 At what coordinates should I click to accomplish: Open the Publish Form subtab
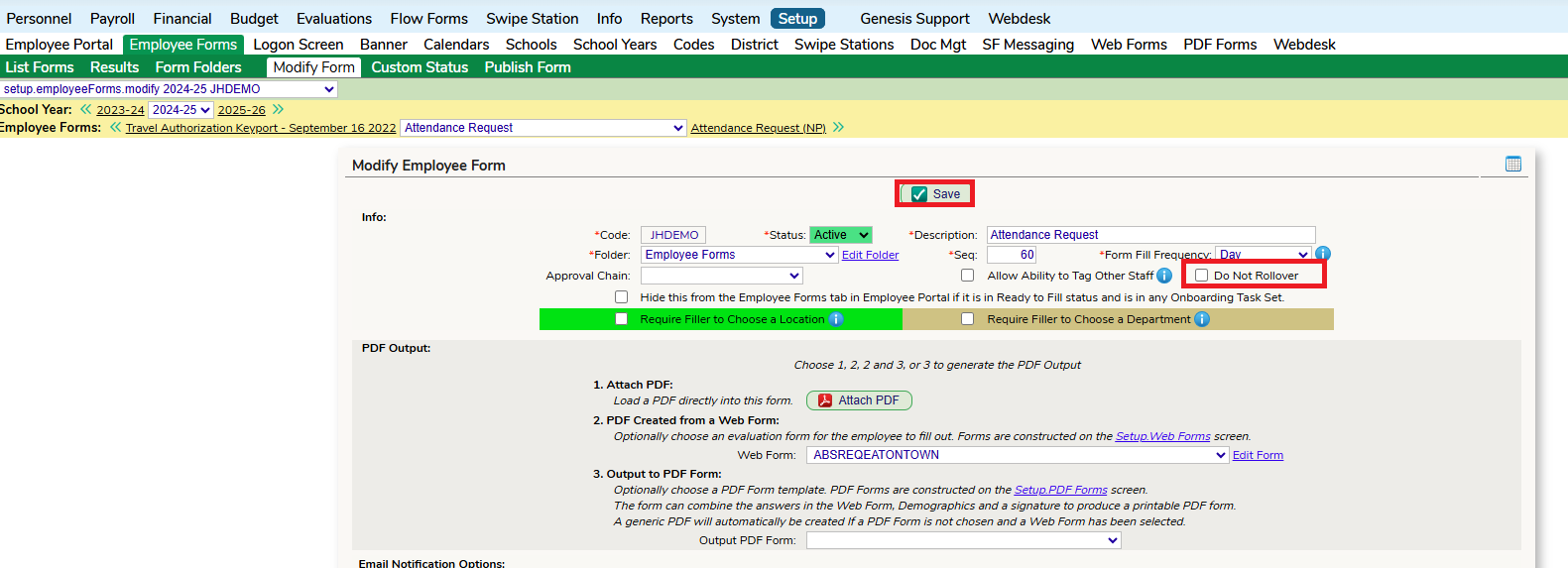[528, 67]
